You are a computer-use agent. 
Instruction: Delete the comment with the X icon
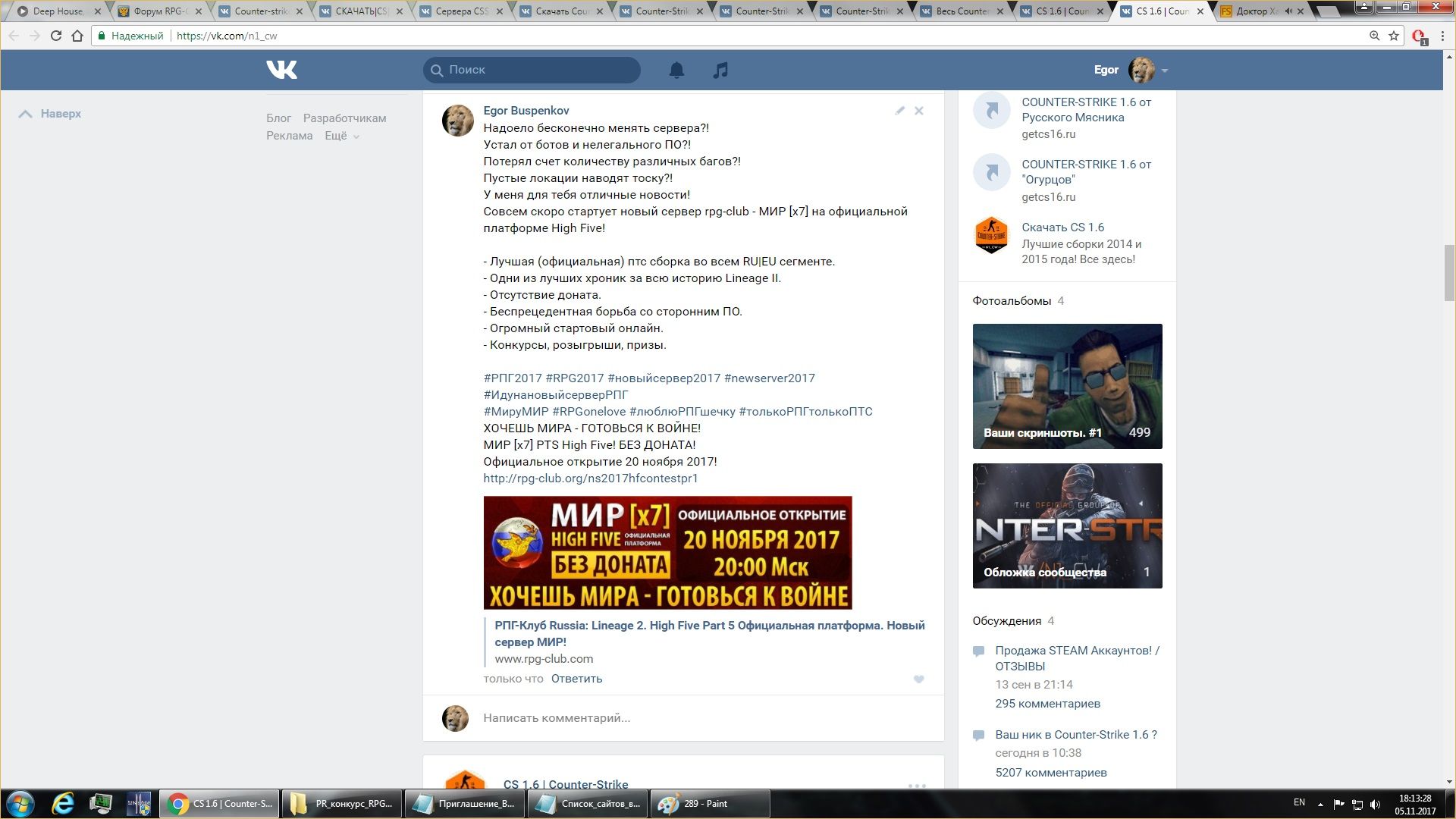point(918,111)
